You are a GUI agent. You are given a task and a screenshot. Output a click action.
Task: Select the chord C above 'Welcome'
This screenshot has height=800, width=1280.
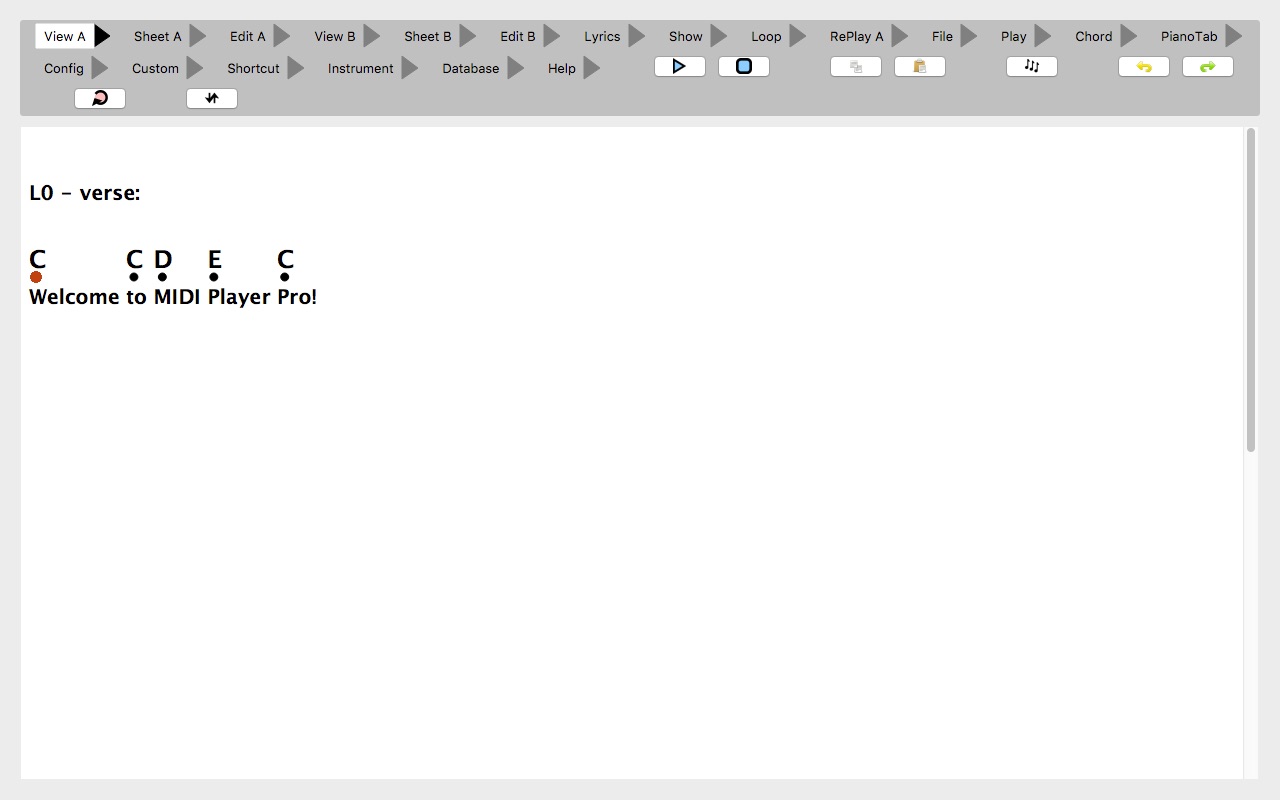click(x=38, y=259)
